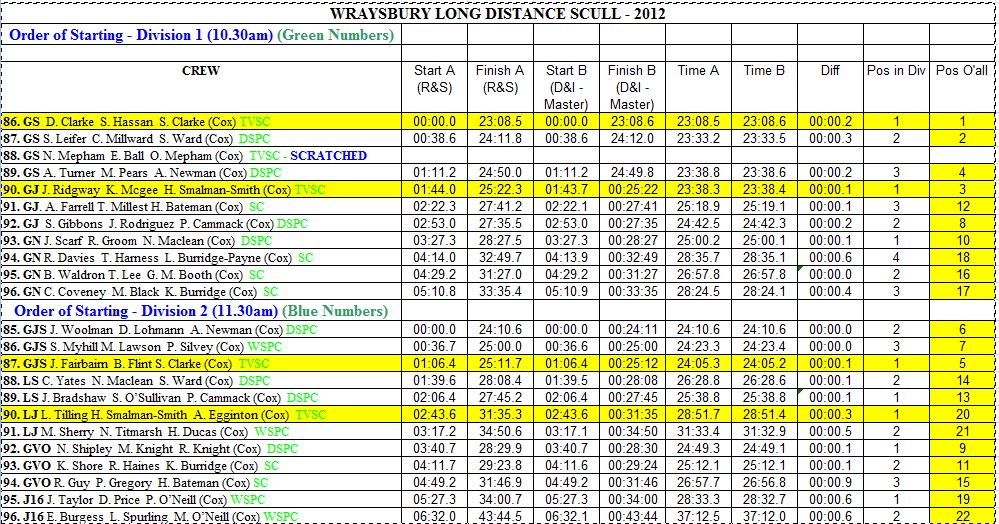Select the Wraysbury Long Distance Scull title cell
Image resolution: width=999 pixels, height=524 pixels.
point(498,14)
